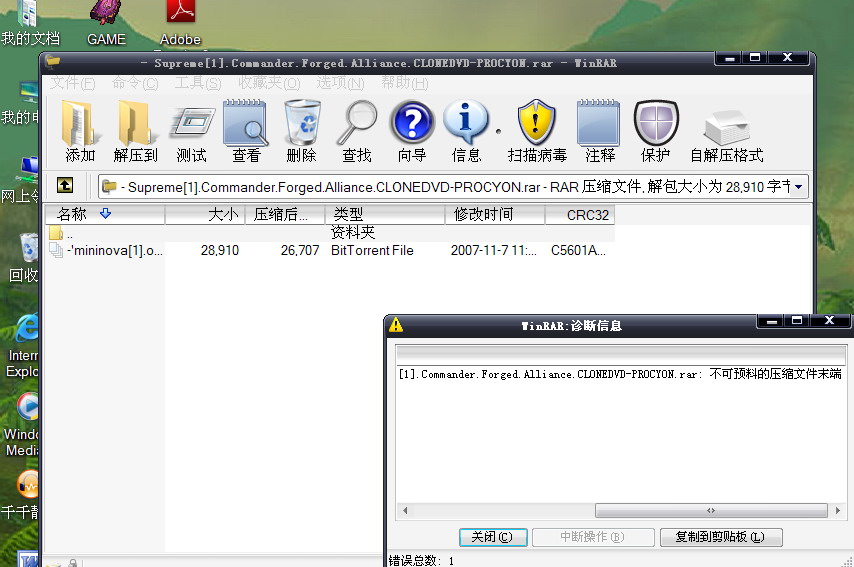This screenshot has width=854, height=567.
Task: Click the 添加 (Add) toolbar icon
Action: [80, 131]
